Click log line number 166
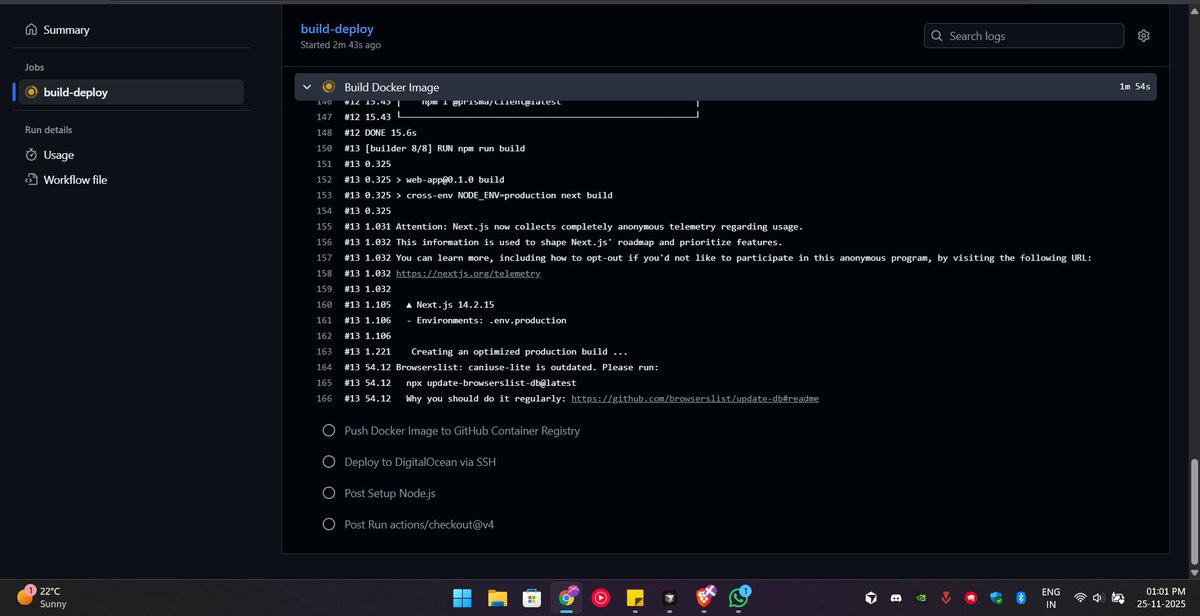This screenshot has width=1200, height=616. [323, 399]
